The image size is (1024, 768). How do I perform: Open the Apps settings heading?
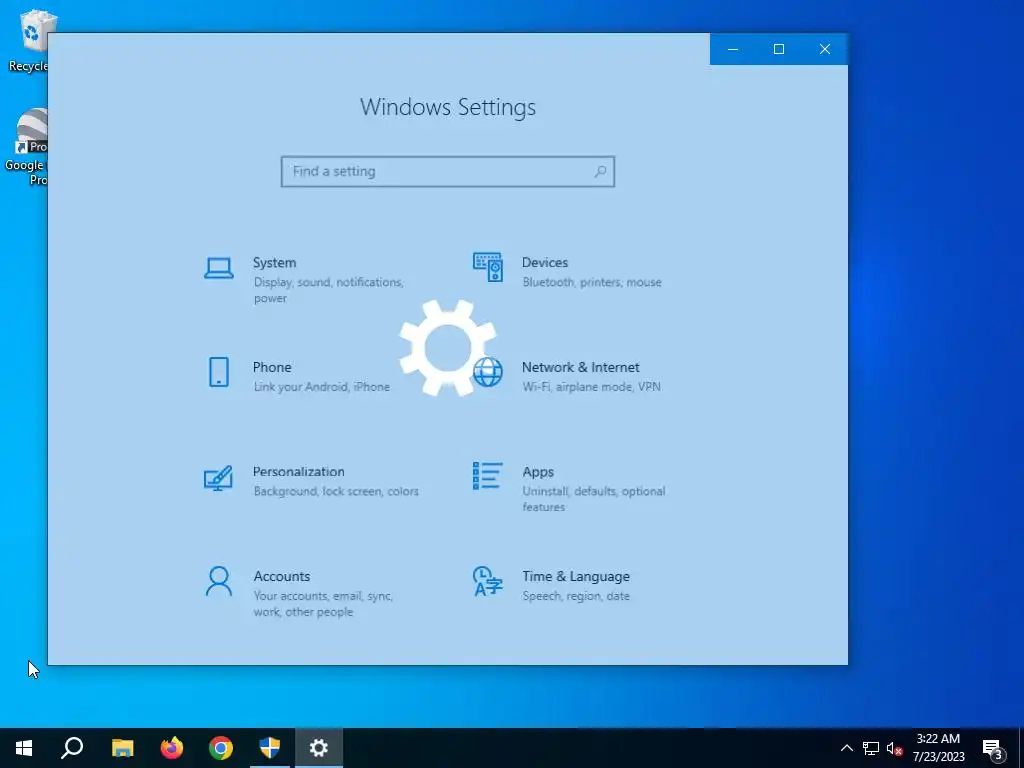[x=538, y=472]
